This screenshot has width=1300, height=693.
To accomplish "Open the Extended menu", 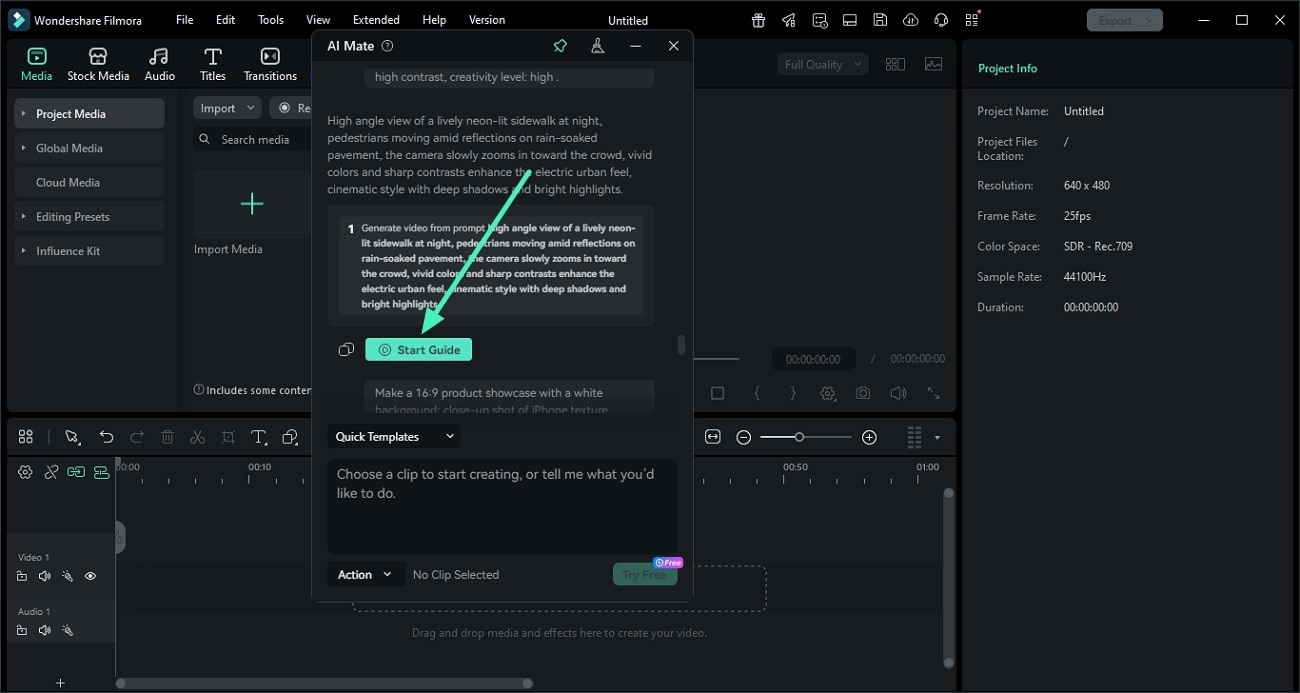I will (x=376, y=20).
